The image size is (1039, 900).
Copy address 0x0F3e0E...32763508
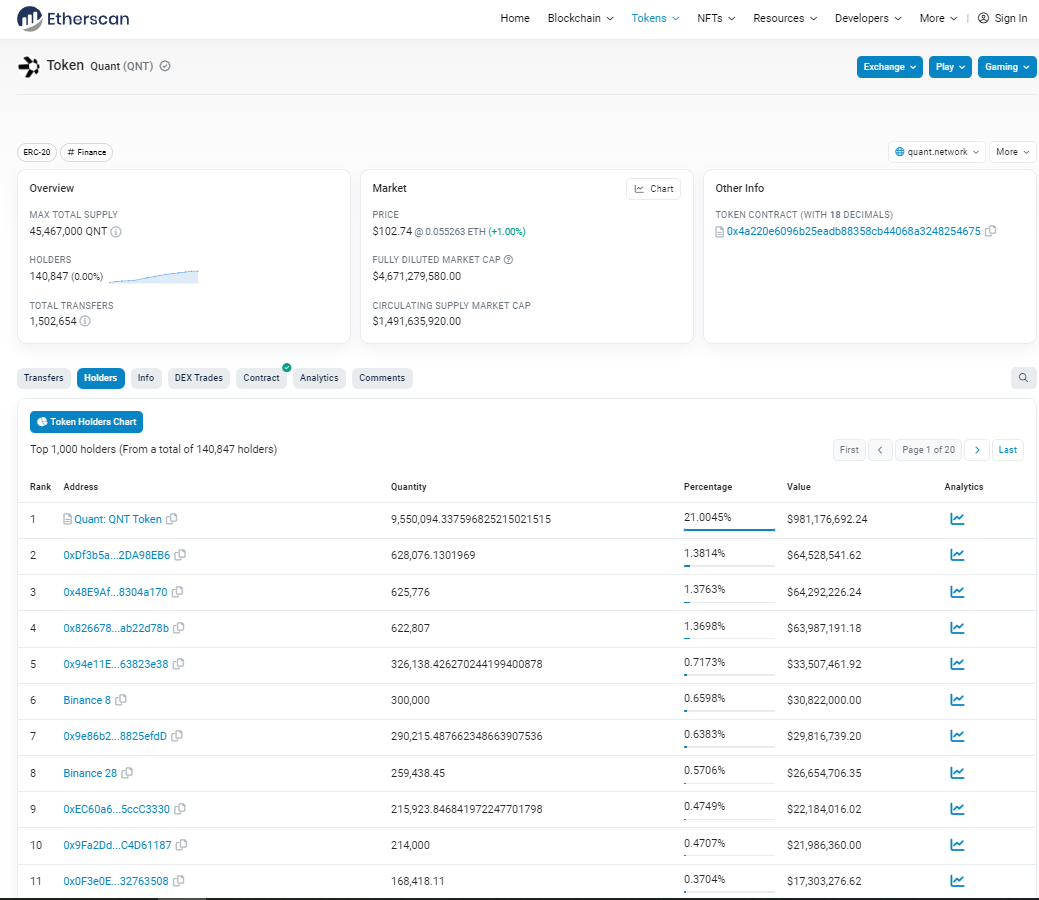tap(179, 881)
